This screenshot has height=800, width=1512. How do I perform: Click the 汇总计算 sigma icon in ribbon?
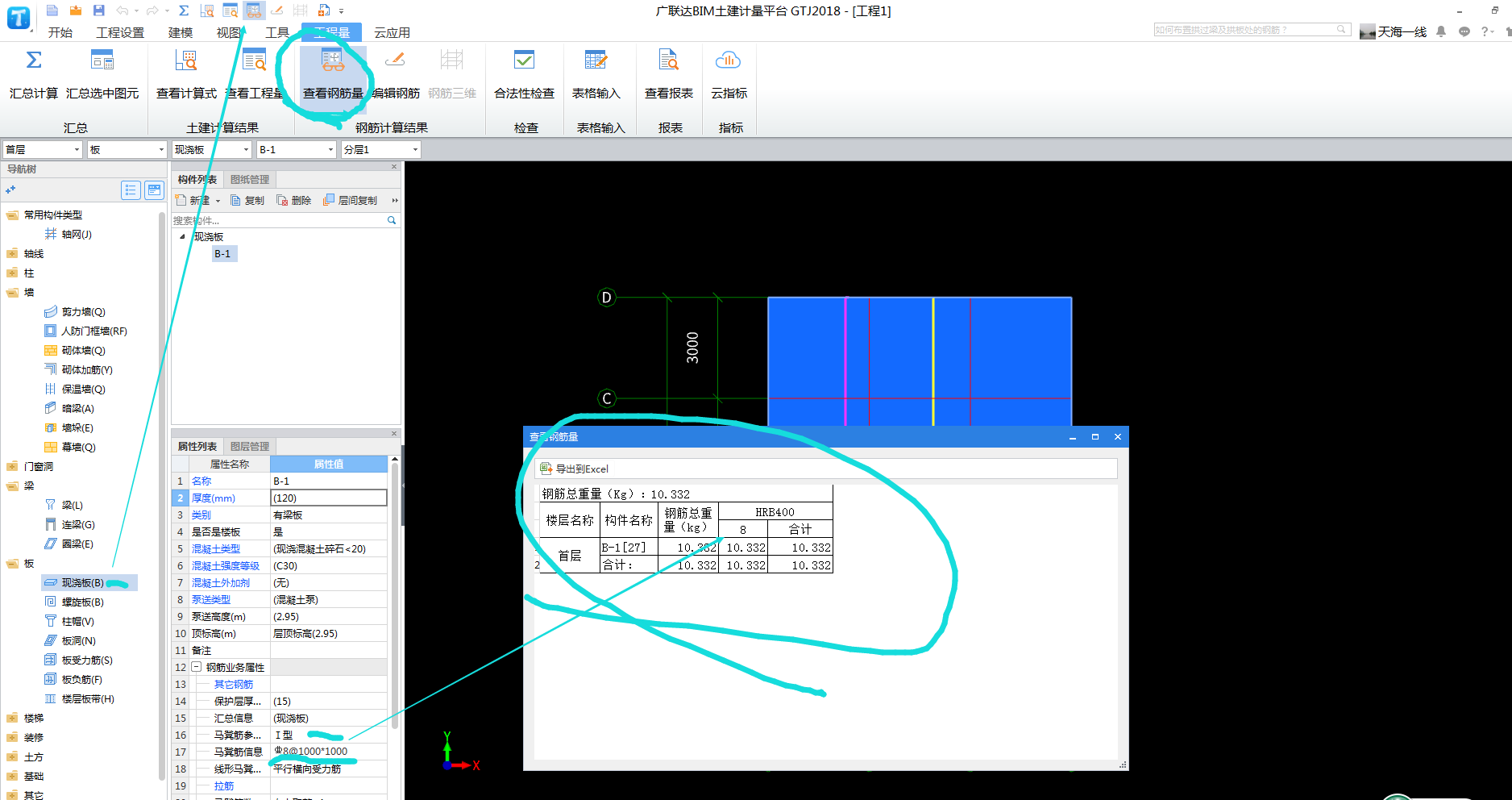point(34,60)
